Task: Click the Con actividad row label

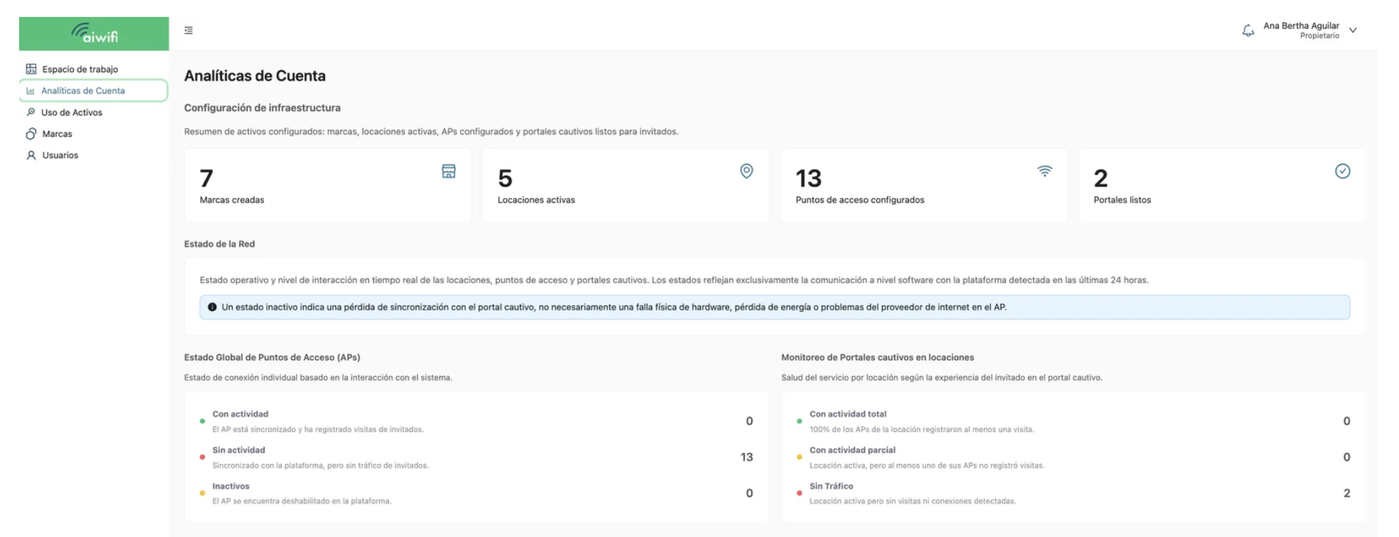Action: click(x=240, y=414)
